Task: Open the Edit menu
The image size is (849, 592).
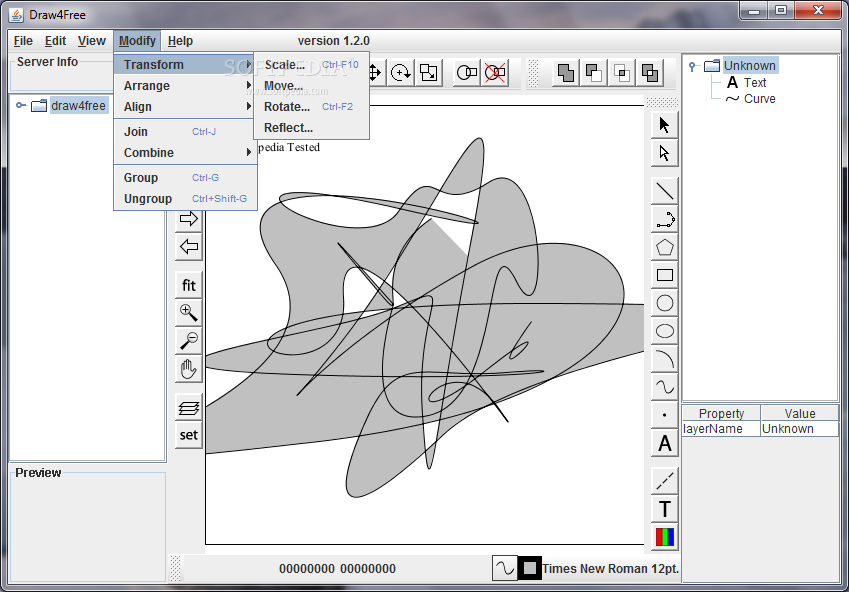Action: [x=55, y=41]
